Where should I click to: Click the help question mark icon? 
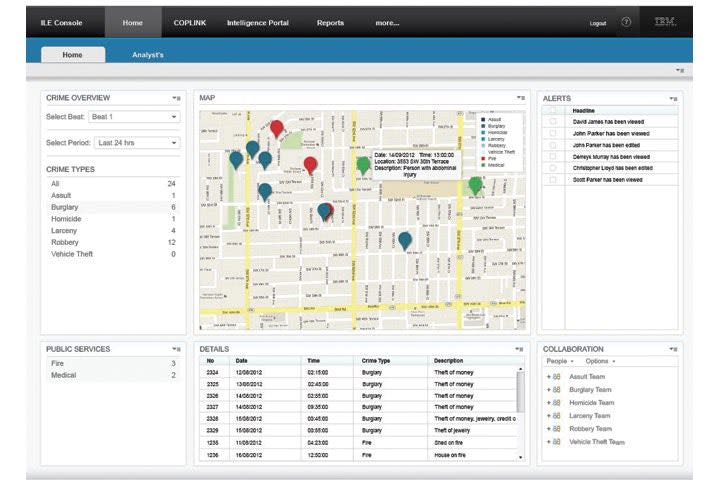click(626, 22)
